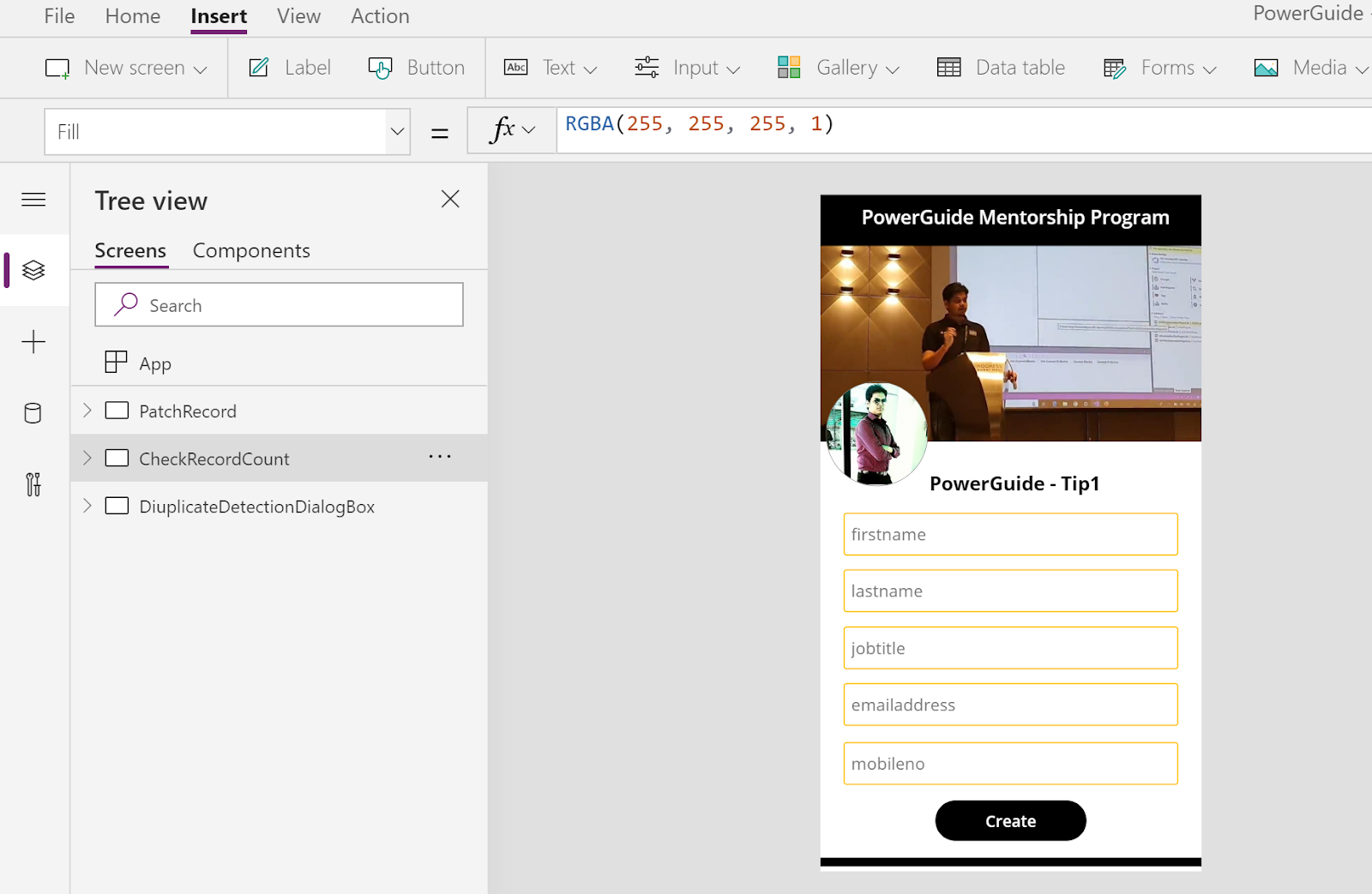Click the CheckRecordCount screen icon
The height and width of the screenshot is (894, 1372).
pos(117,458)
